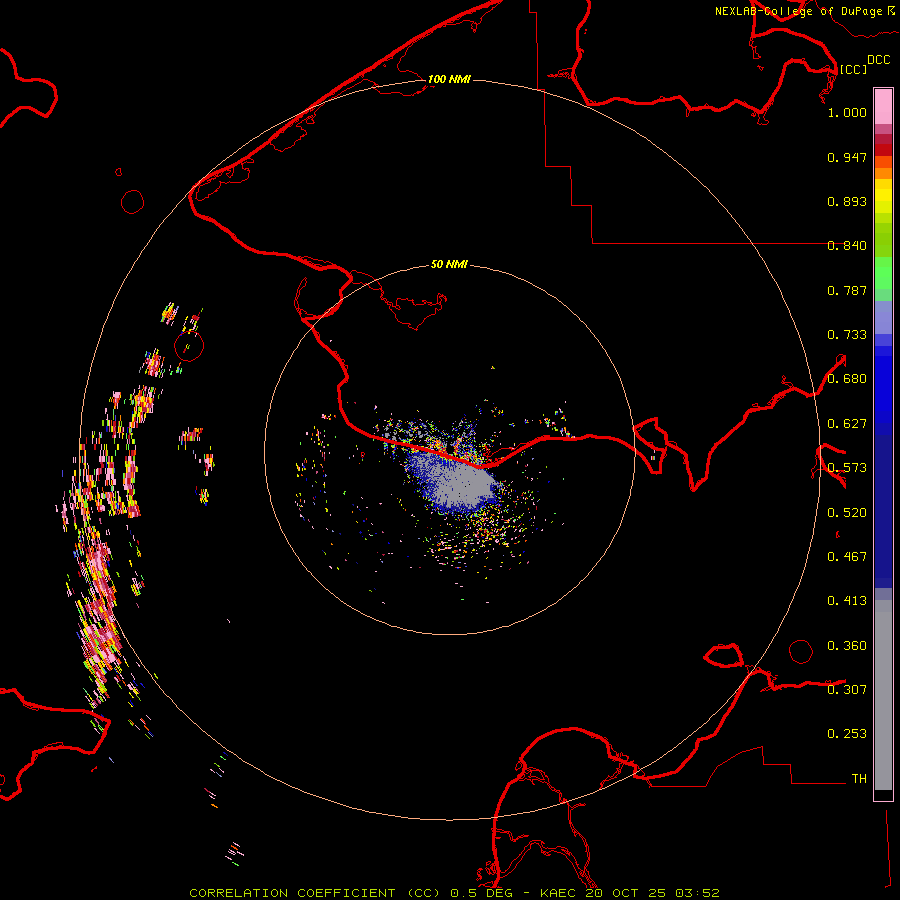This screenshot has height=900, width=900.
Task: Click the 0.893 scale value
Action: tap(847, 201)
